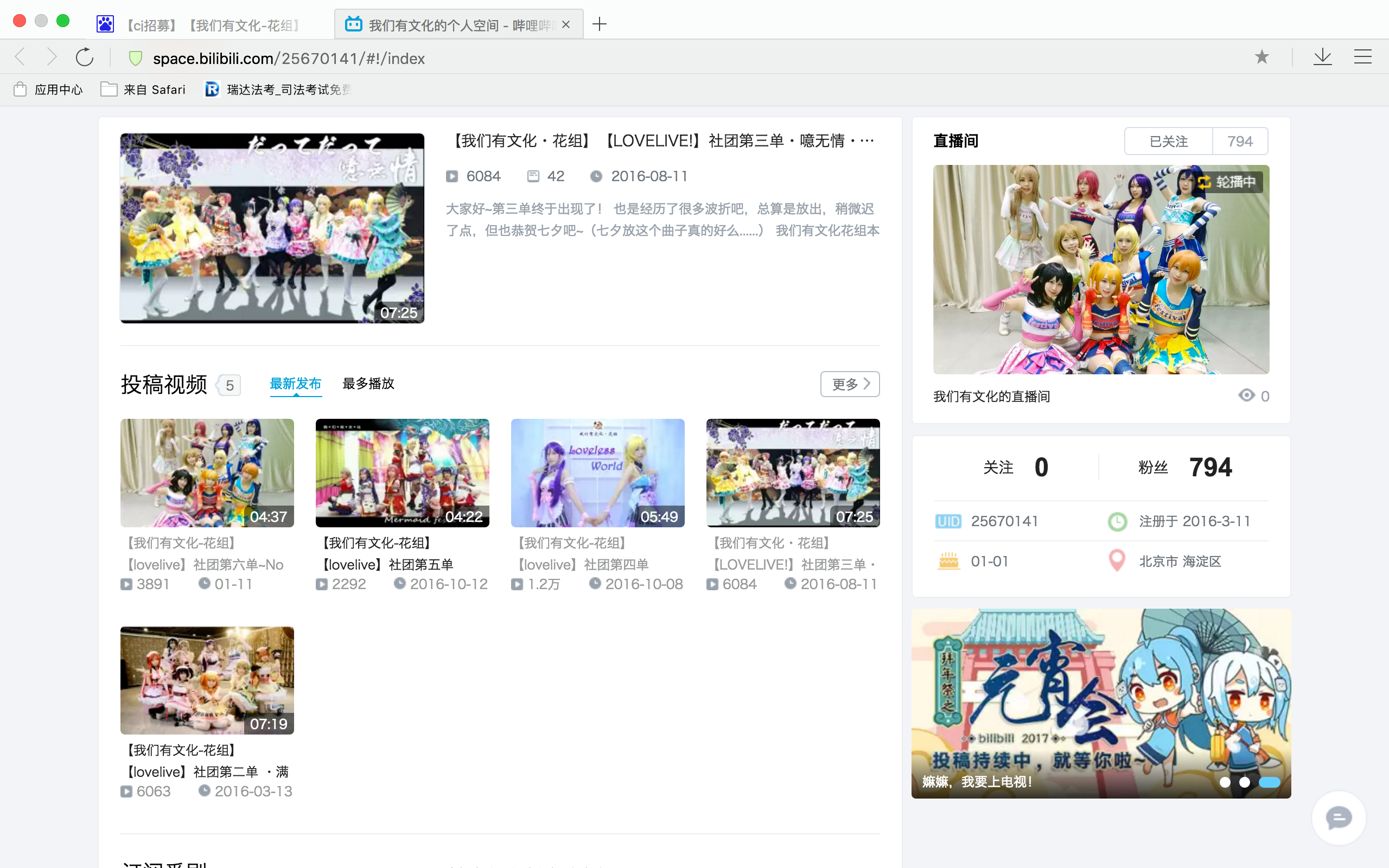Image resolution: width=1389 pixels, height=868 pixels.
Task: Click the eye viewer count icon
Action: tap(1246, 395)
